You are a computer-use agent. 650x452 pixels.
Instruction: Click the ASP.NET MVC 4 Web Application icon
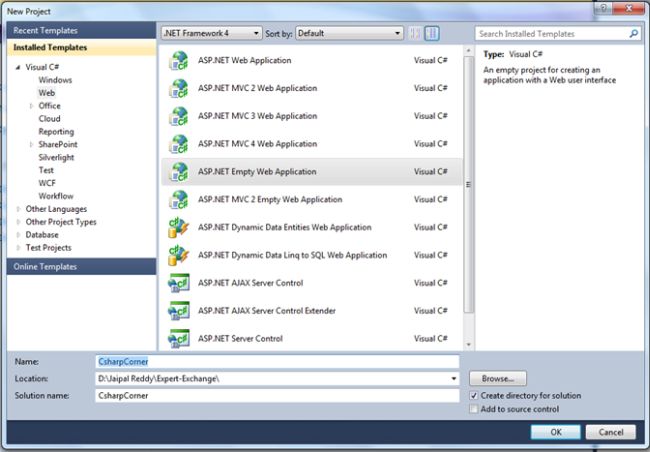(179, 144)
